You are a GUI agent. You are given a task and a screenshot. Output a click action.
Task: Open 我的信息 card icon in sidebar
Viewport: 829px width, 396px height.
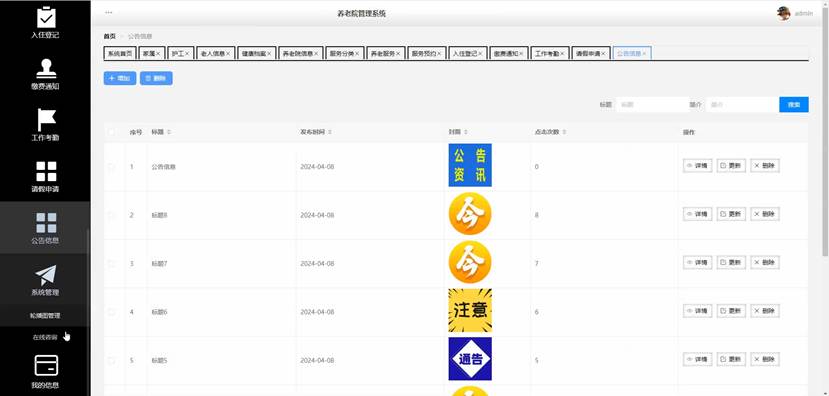[46, 365]
